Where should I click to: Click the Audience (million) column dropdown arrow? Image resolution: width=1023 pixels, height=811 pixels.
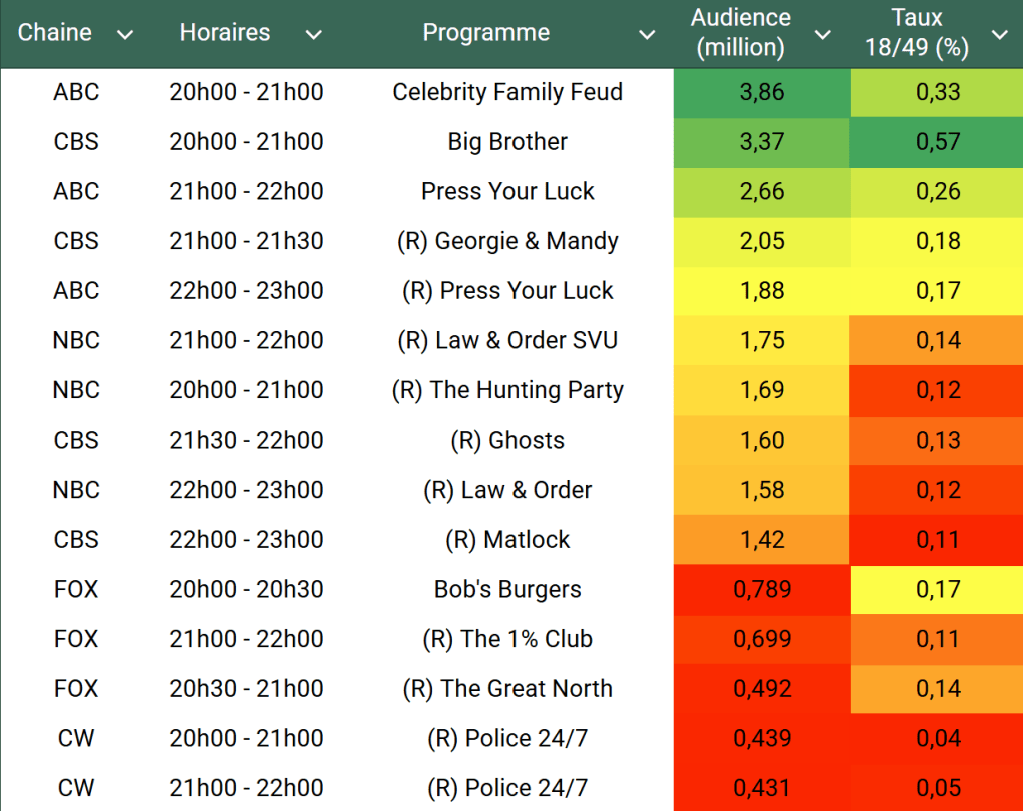tap(822, 35)
